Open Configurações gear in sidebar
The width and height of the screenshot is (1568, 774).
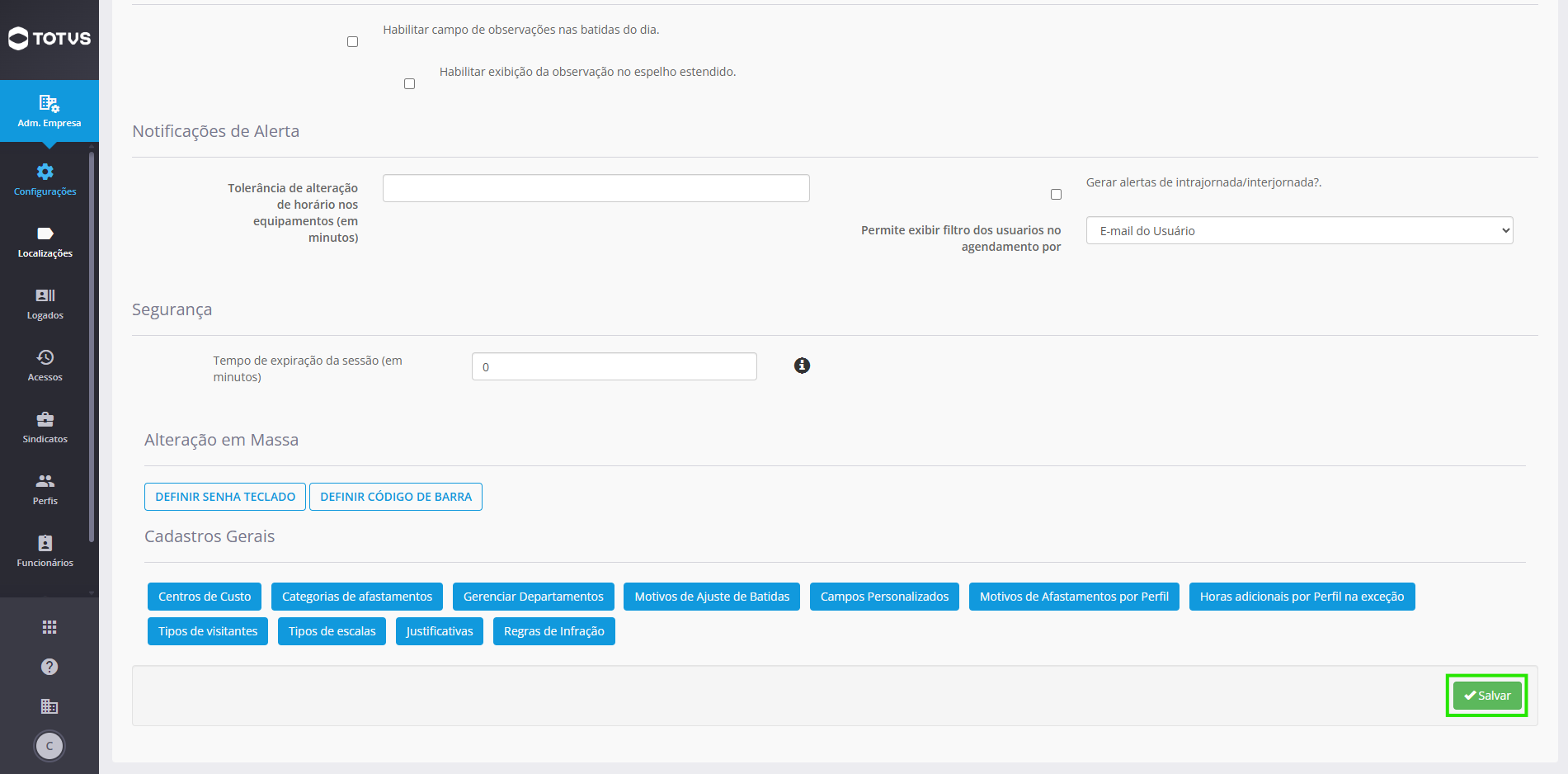point(45,179)
